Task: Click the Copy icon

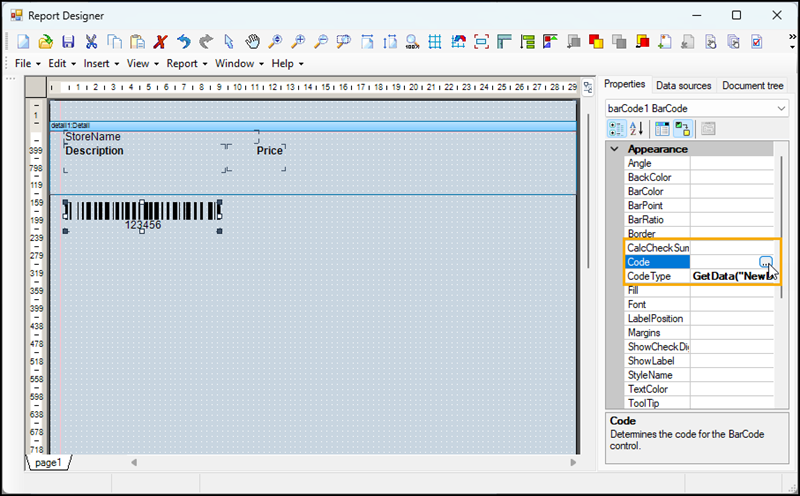Action: [x=114, y=41]
